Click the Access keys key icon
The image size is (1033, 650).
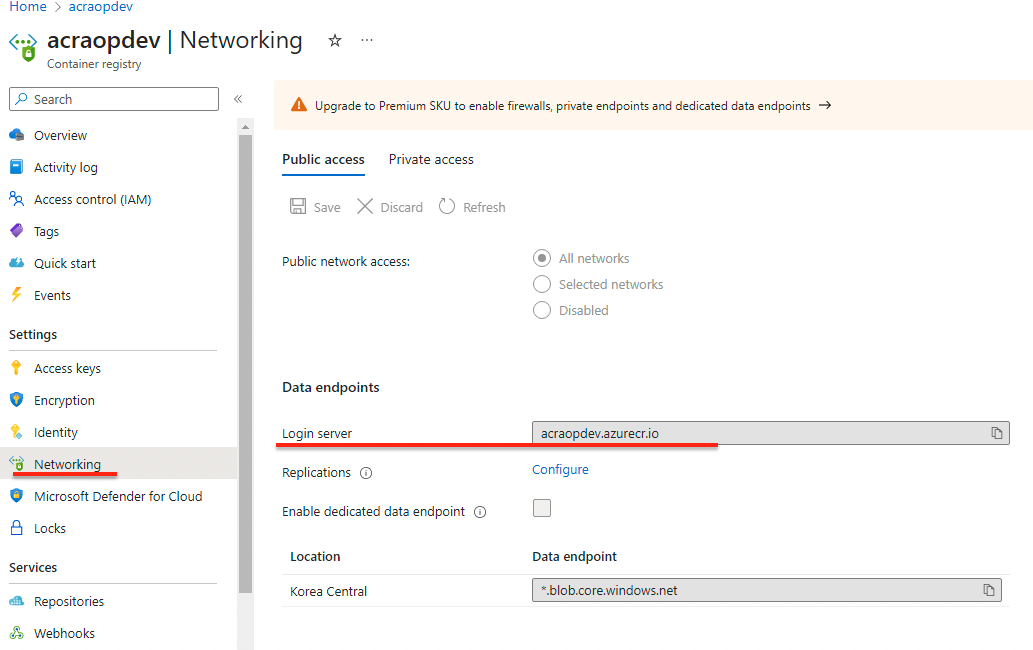coord(17,367)
